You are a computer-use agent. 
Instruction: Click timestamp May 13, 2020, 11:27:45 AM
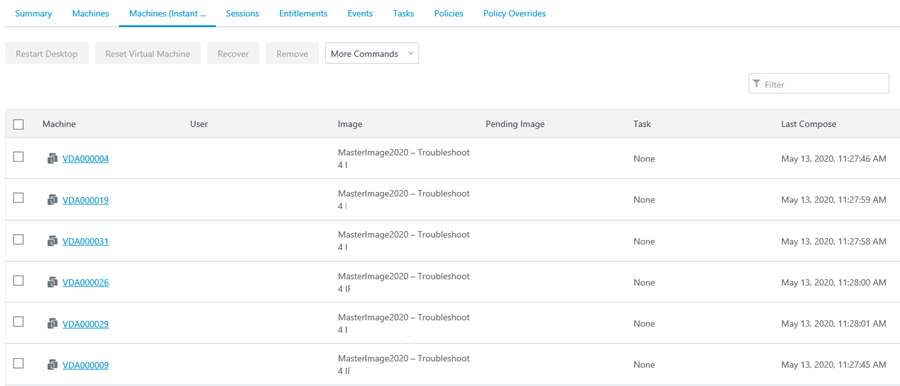tap(833, 365)
